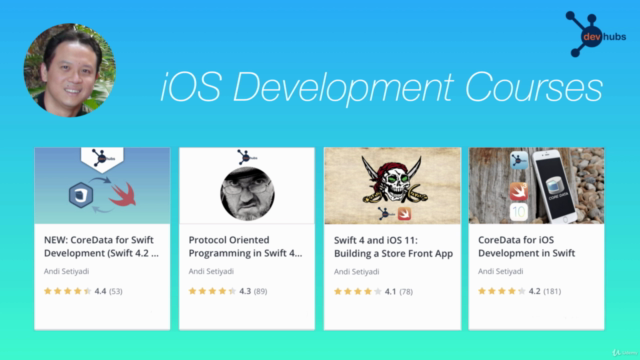This screenshot has height=360, width=640.
Task: Click the devhubs badge atop the first card
Action: click(x=102, y=159)
